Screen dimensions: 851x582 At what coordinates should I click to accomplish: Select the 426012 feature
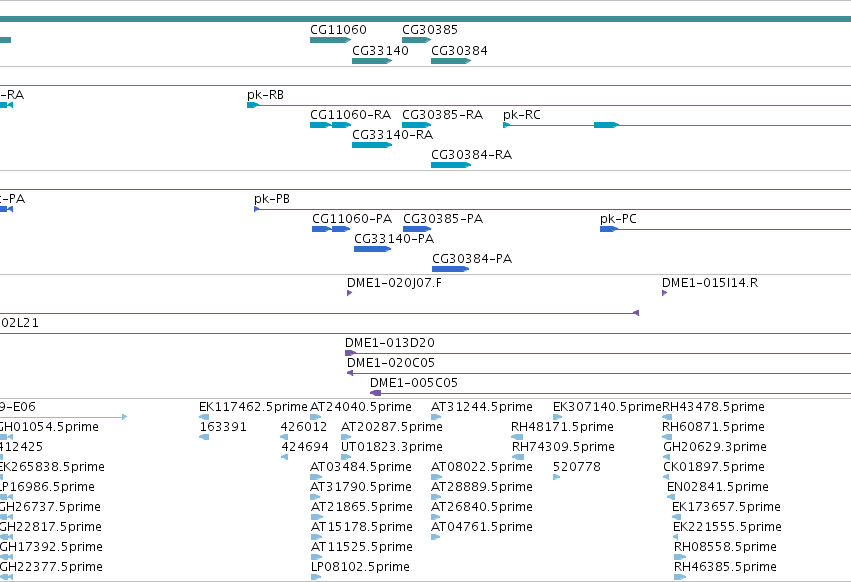click(284, 438)
